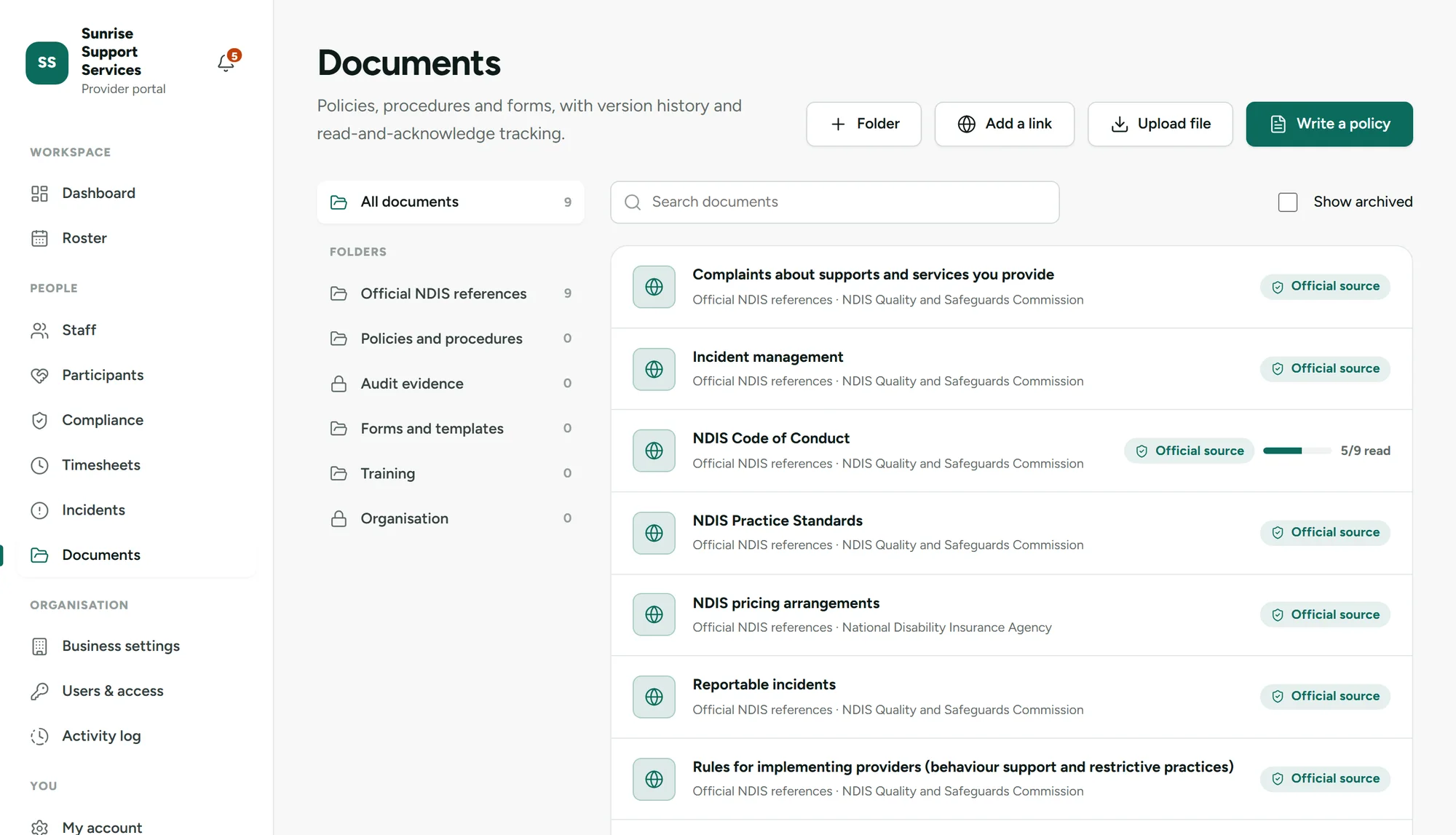This screenshot has width=1456, height=835.
Task: Click the globe icon for Incident management
Action: coord(654,369)
